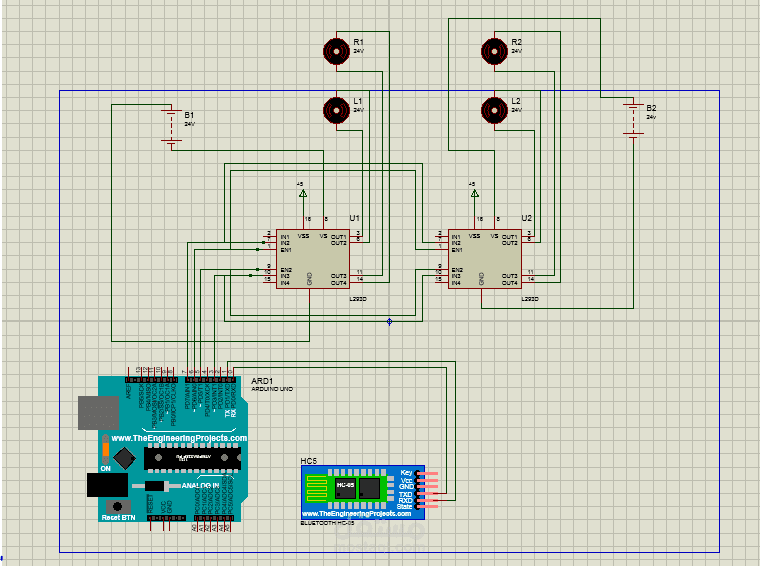Click the ATmega chip on the Arduino
Screen dimensions: 760x566
192,457
